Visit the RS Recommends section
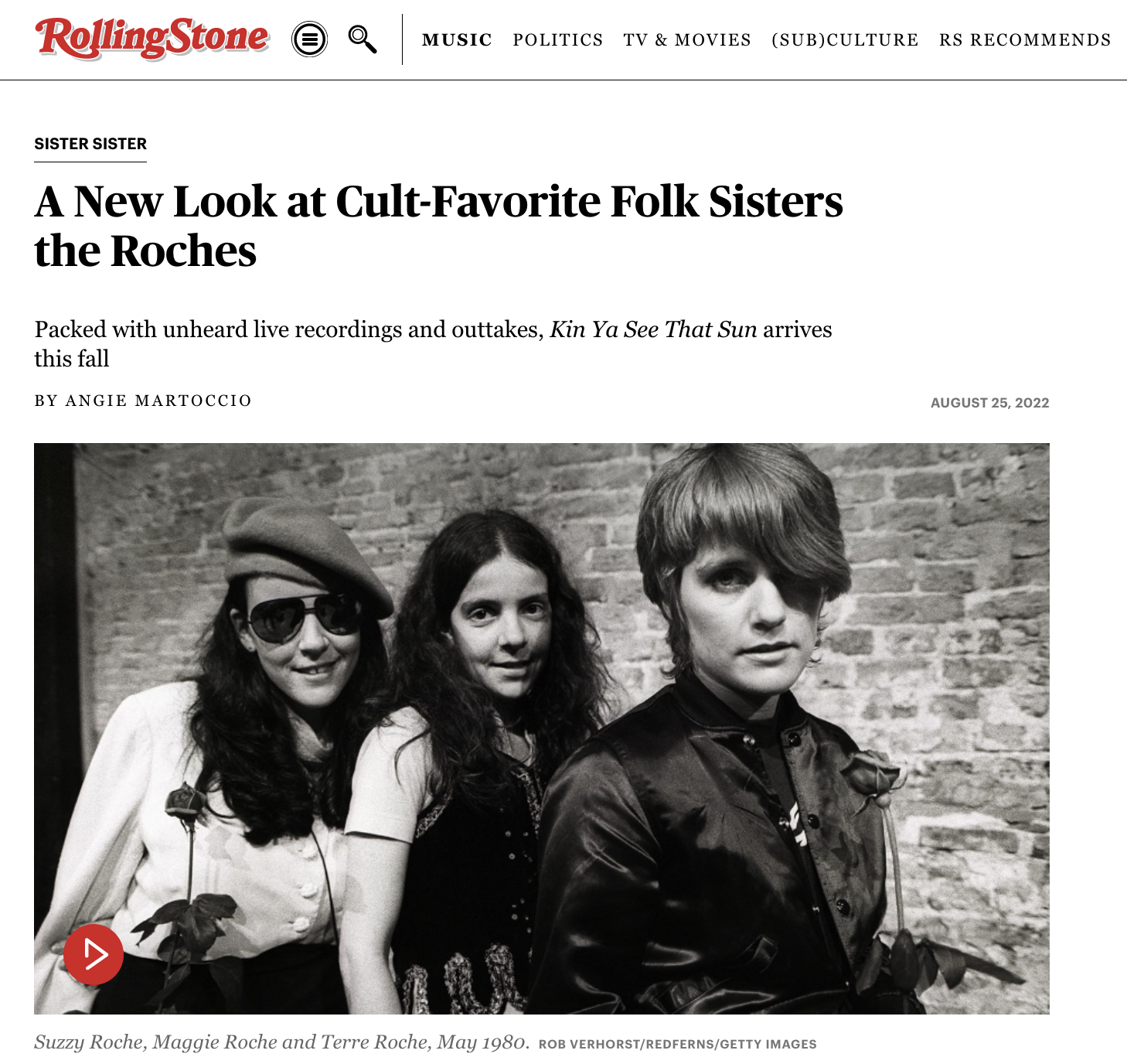The height and width of the screenshot is (1064, 1127). (x=1025, y=40)
